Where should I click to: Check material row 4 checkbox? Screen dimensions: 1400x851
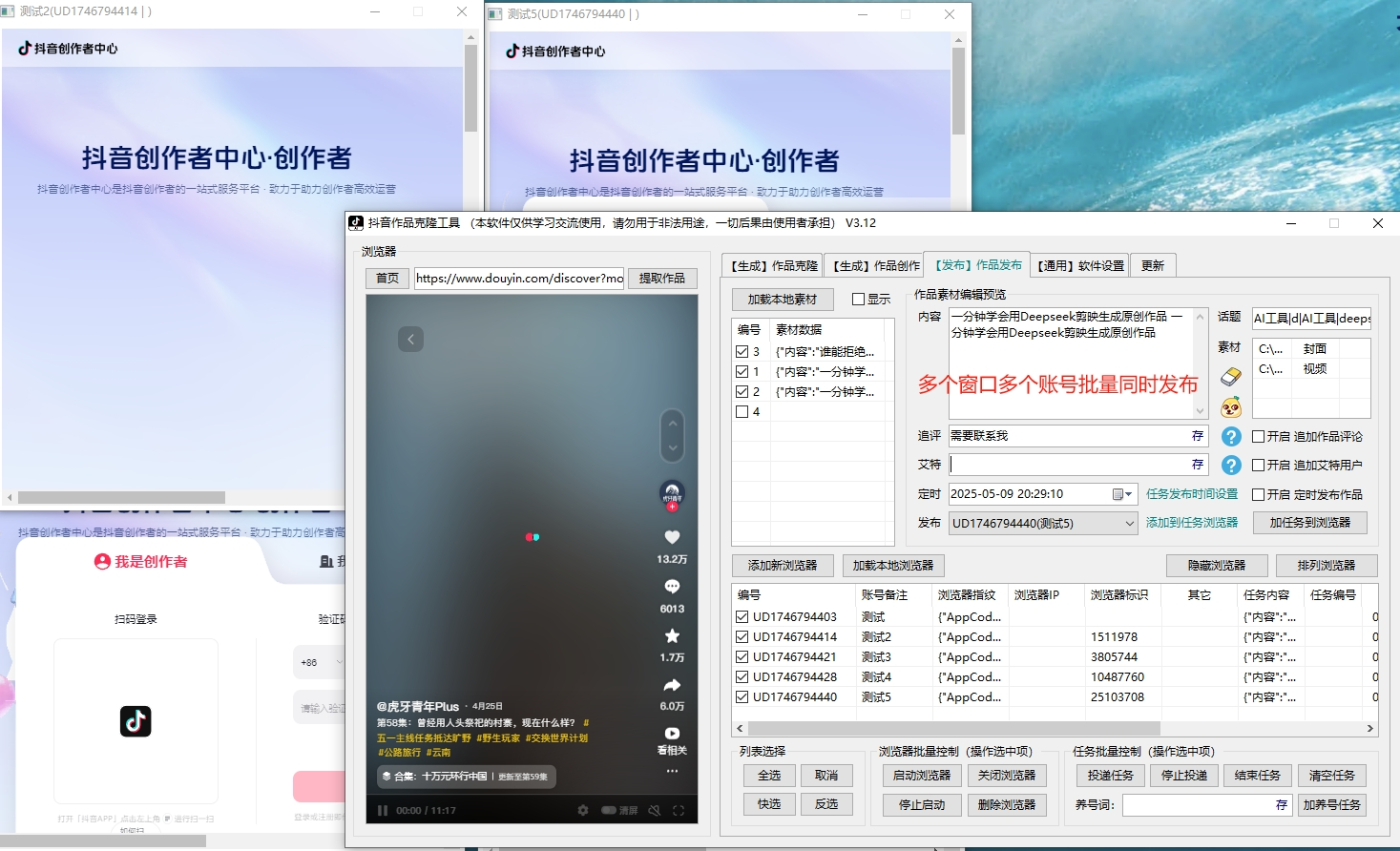(742, 411)
